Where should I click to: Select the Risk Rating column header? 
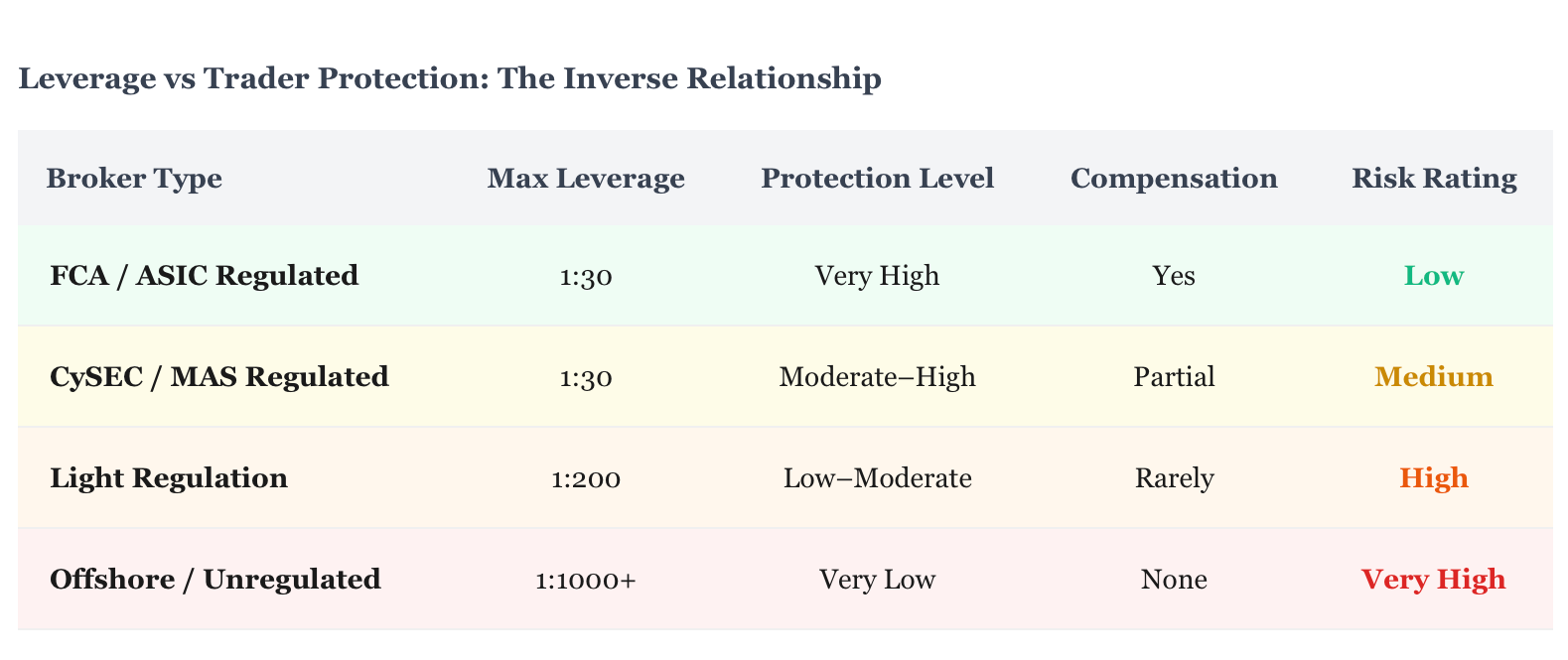[x=1434, y=179]
